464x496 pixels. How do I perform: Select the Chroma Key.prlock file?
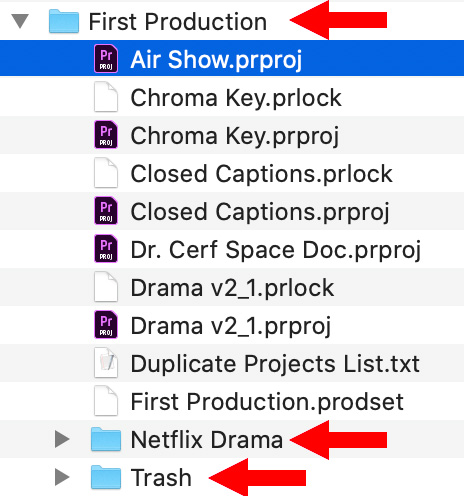[x=232, y=97]
